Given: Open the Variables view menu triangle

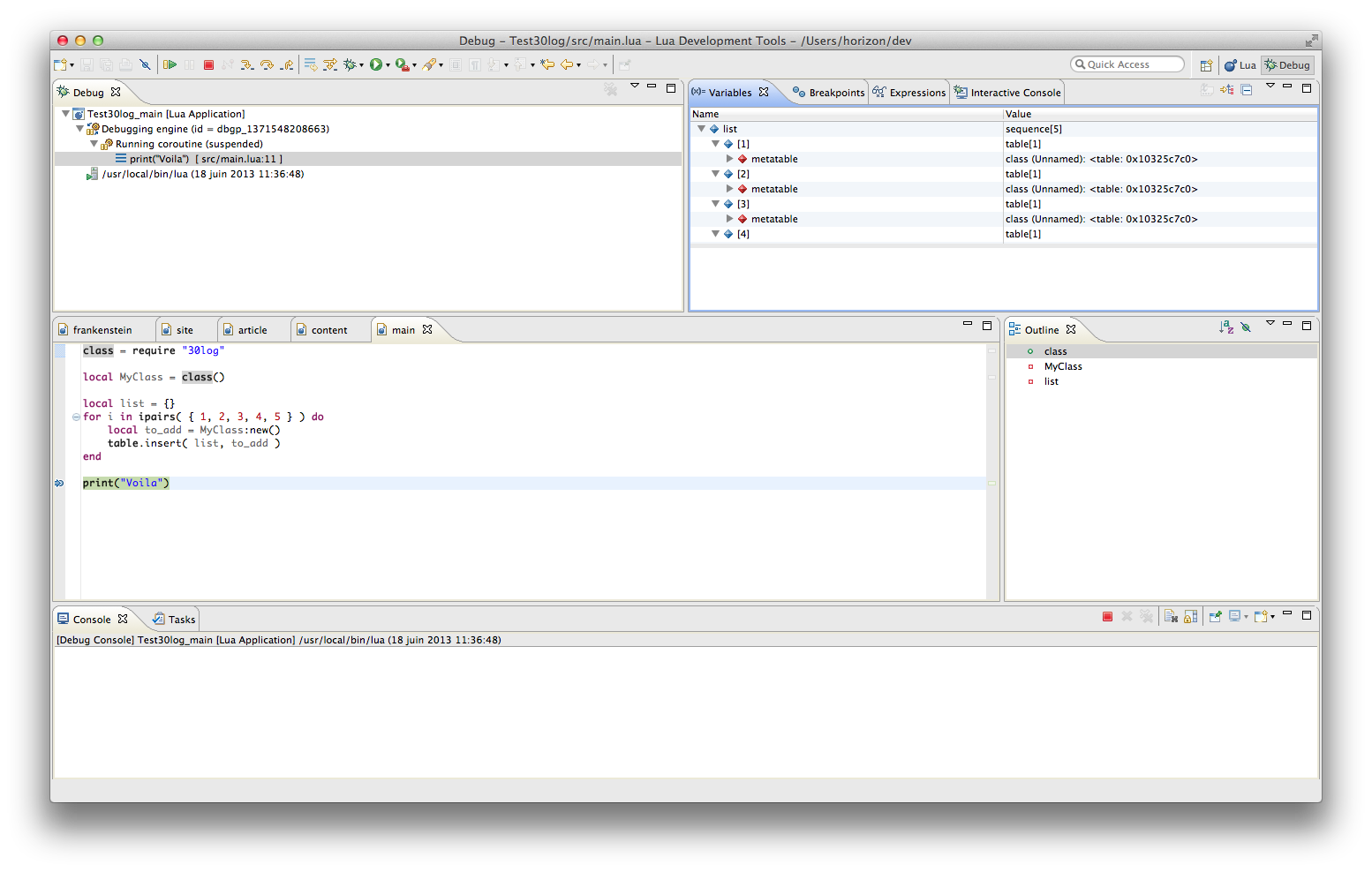Looking at the screenshot, I should (x=1270, y=86).
